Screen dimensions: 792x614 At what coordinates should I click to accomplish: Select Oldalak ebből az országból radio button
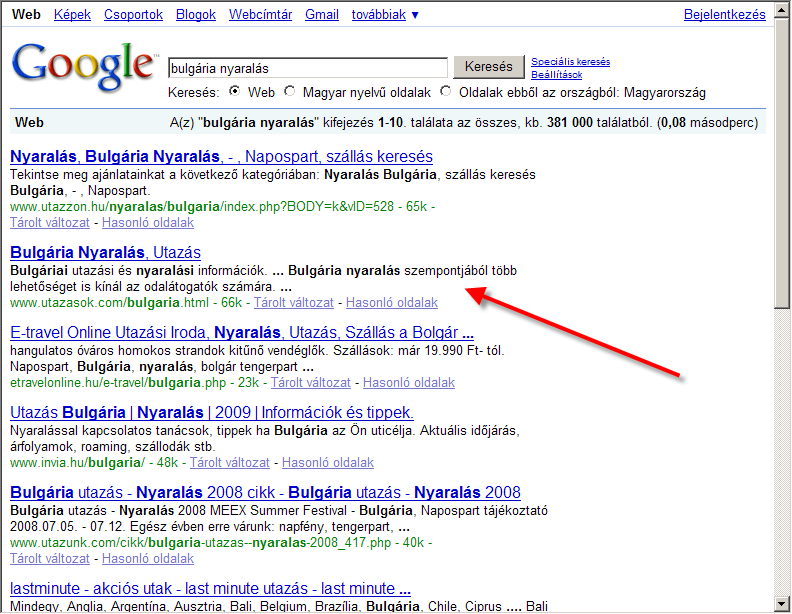(446, 91)
